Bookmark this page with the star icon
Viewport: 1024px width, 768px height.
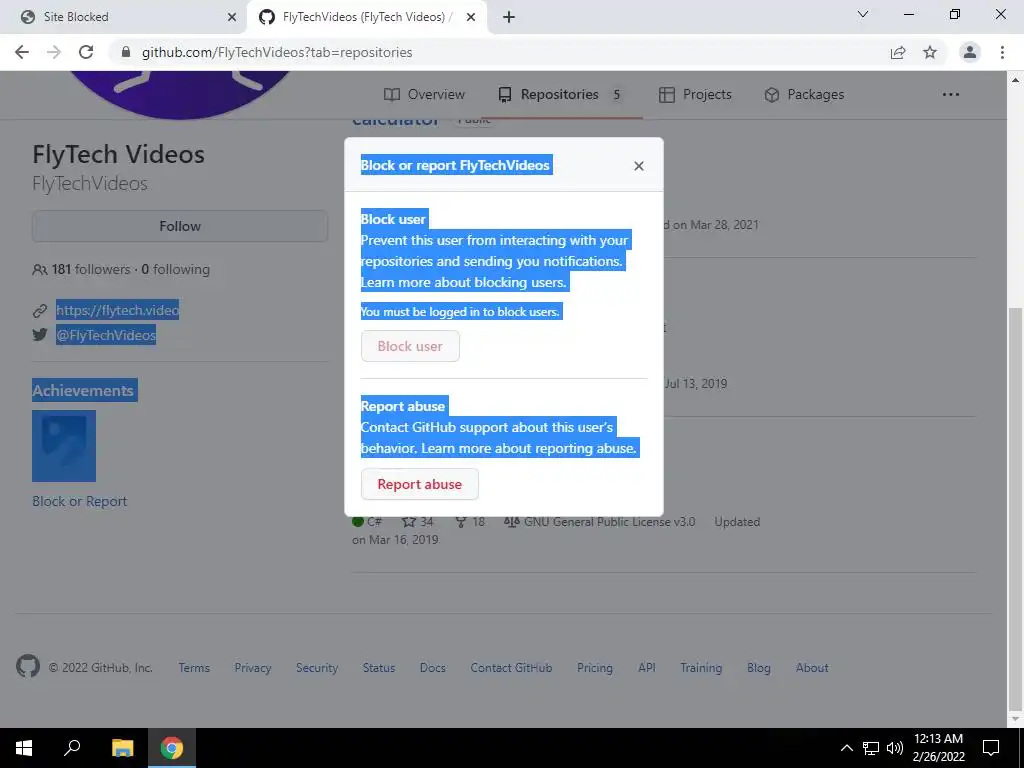click(930, 52)
